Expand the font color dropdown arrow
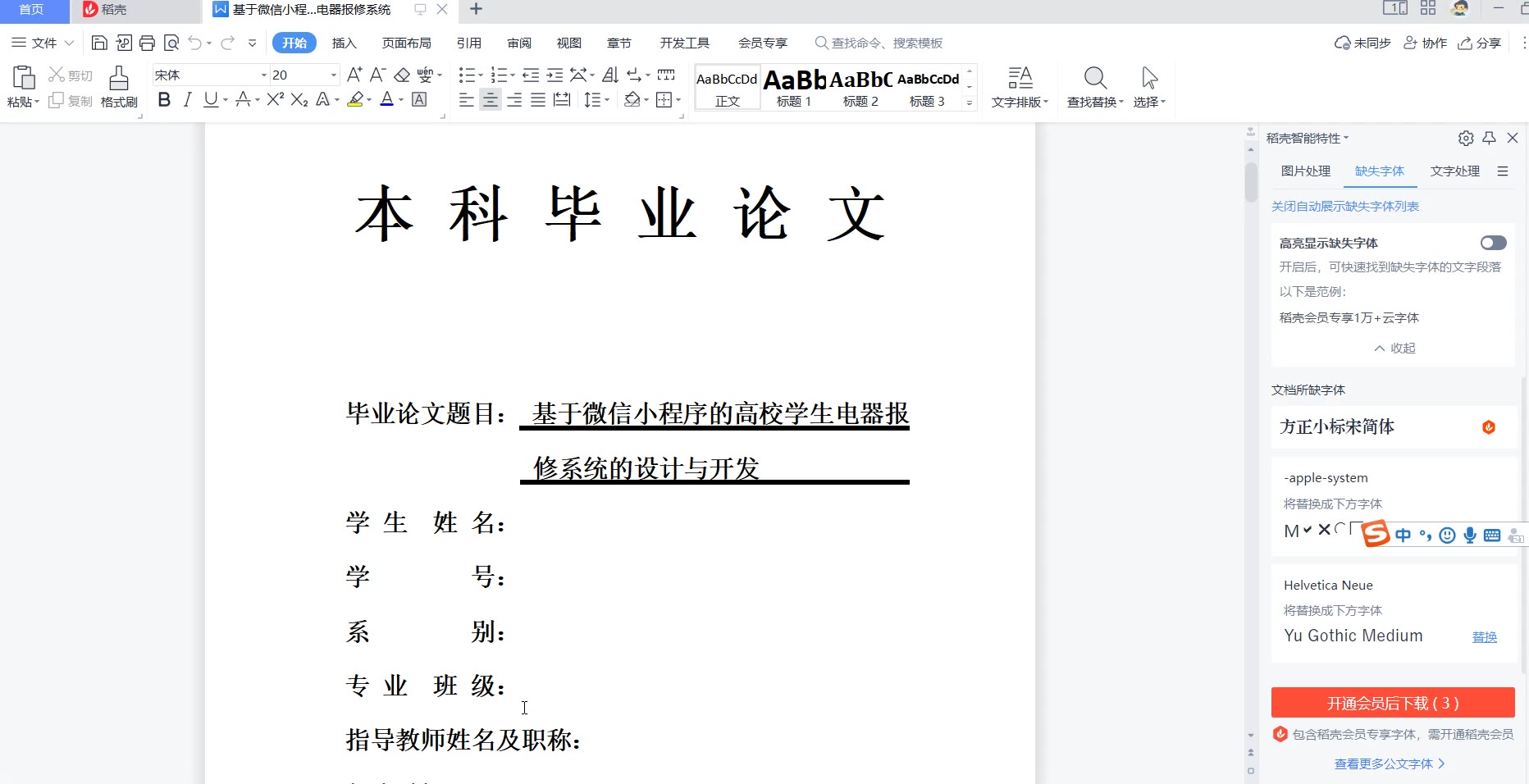1529x784 pixels. [x=401, y=100]
